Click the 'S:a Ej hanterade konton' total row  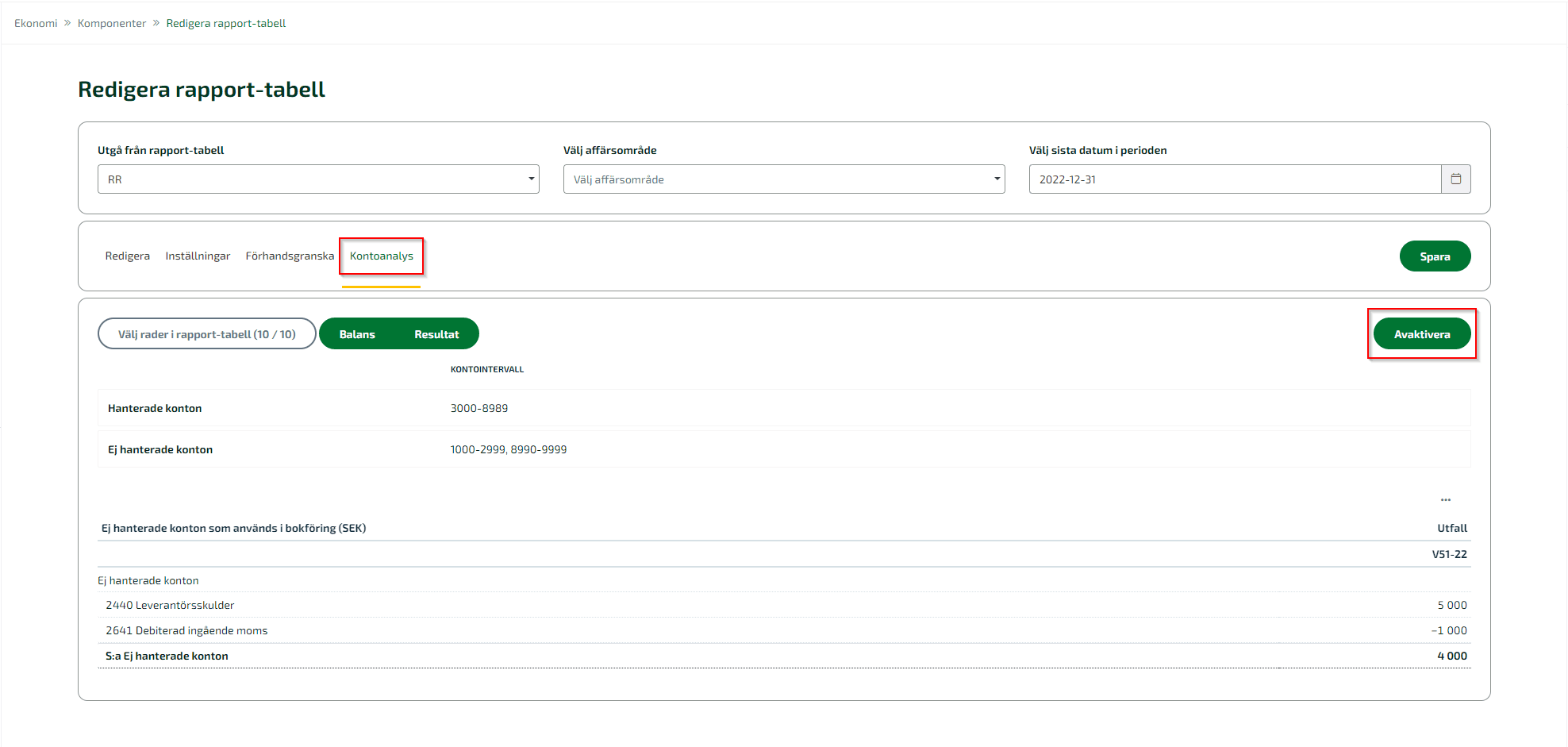point(784,656)
